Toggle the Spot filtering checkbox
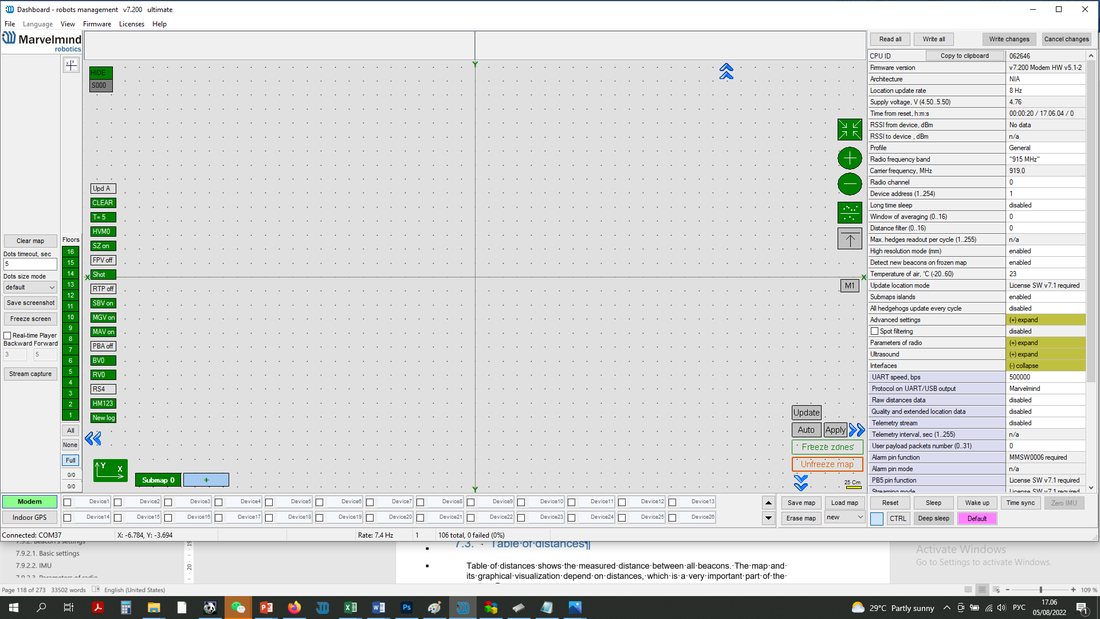The image size is (1100, 619). coord(875,331)
